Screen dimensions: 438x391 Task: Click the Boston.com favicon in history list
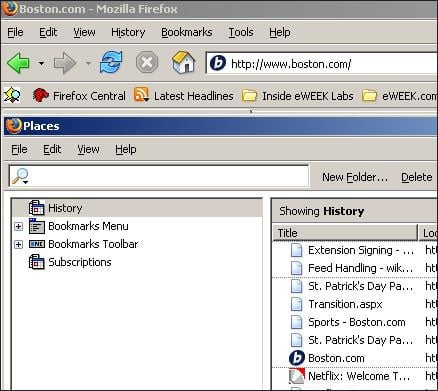tap(297, 358)
